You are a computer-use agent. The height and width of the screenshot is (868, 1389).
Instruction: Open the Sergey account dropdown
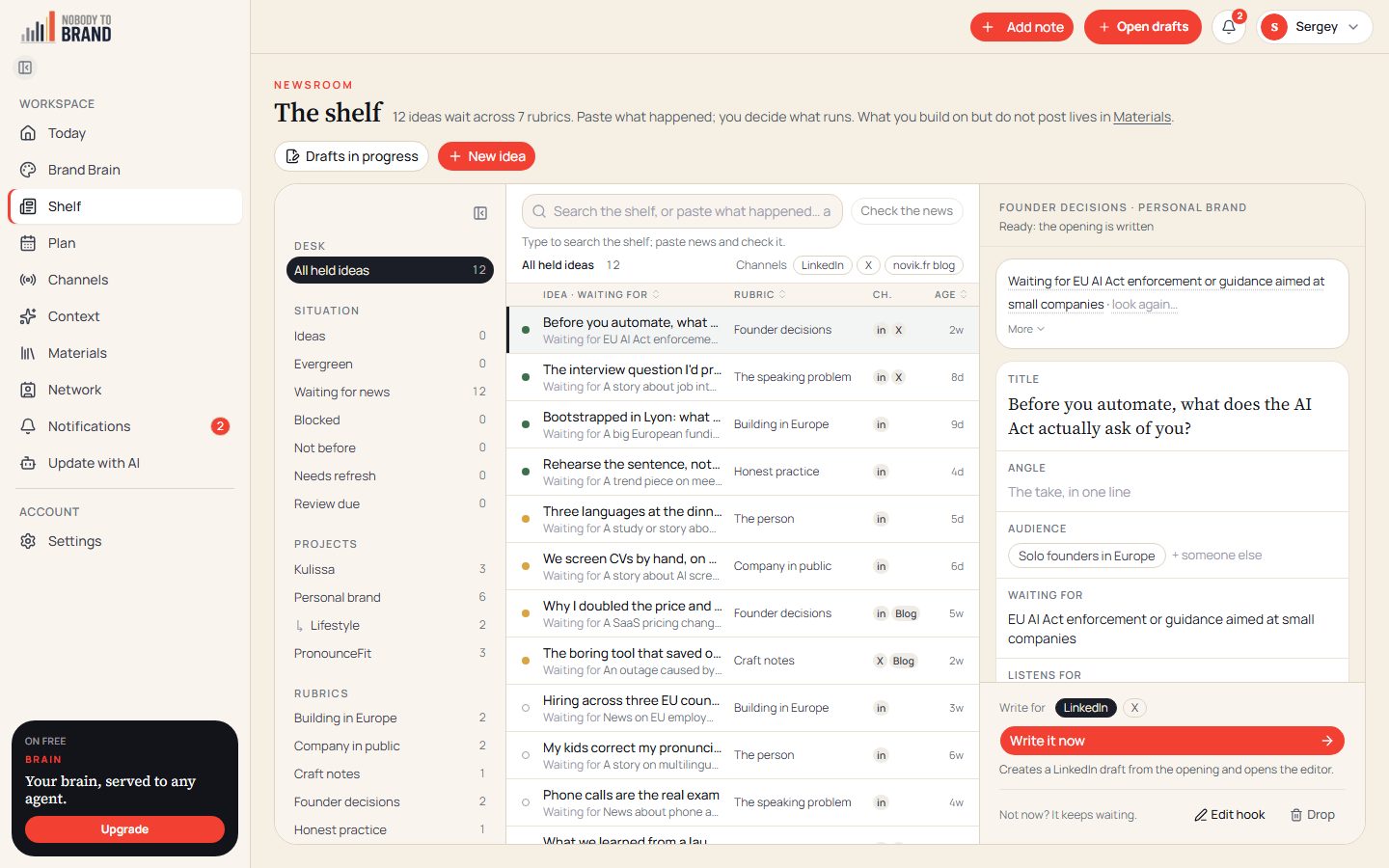coord(1314,27)
